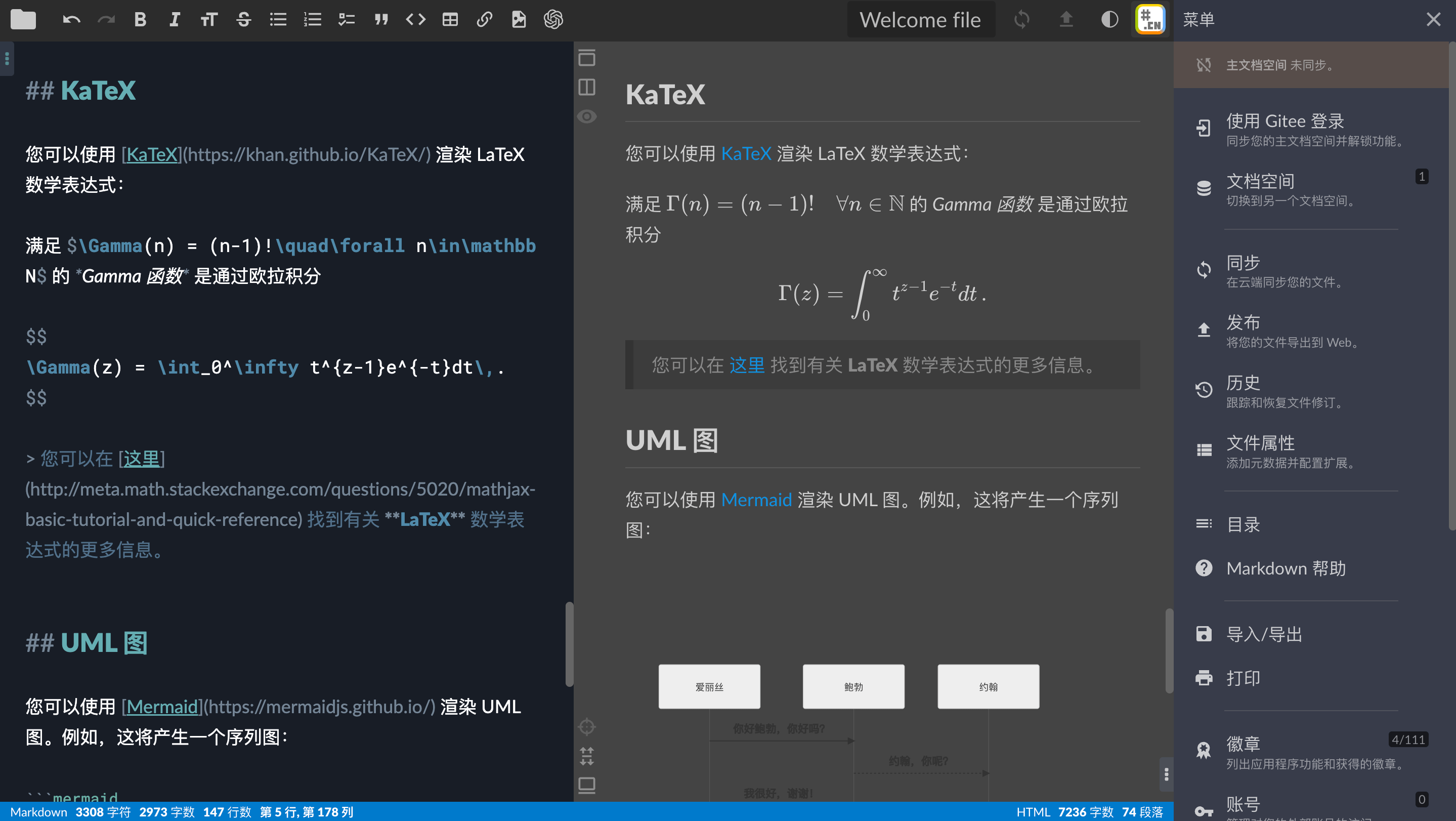Click 这里 link in preview blockquote
This screenshot has height=821, width=1456.
point(747,365)
